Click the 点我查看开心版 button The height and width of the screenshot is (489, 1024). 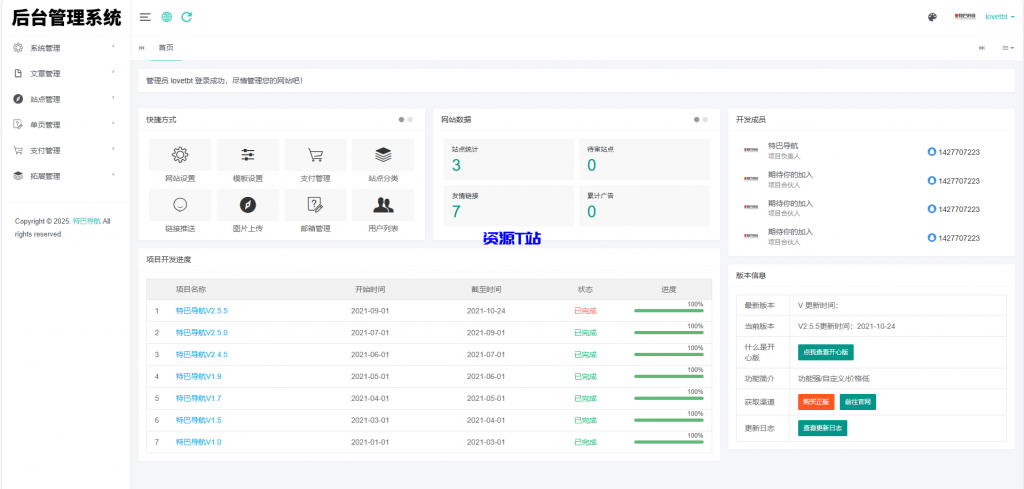pos(825,352)
